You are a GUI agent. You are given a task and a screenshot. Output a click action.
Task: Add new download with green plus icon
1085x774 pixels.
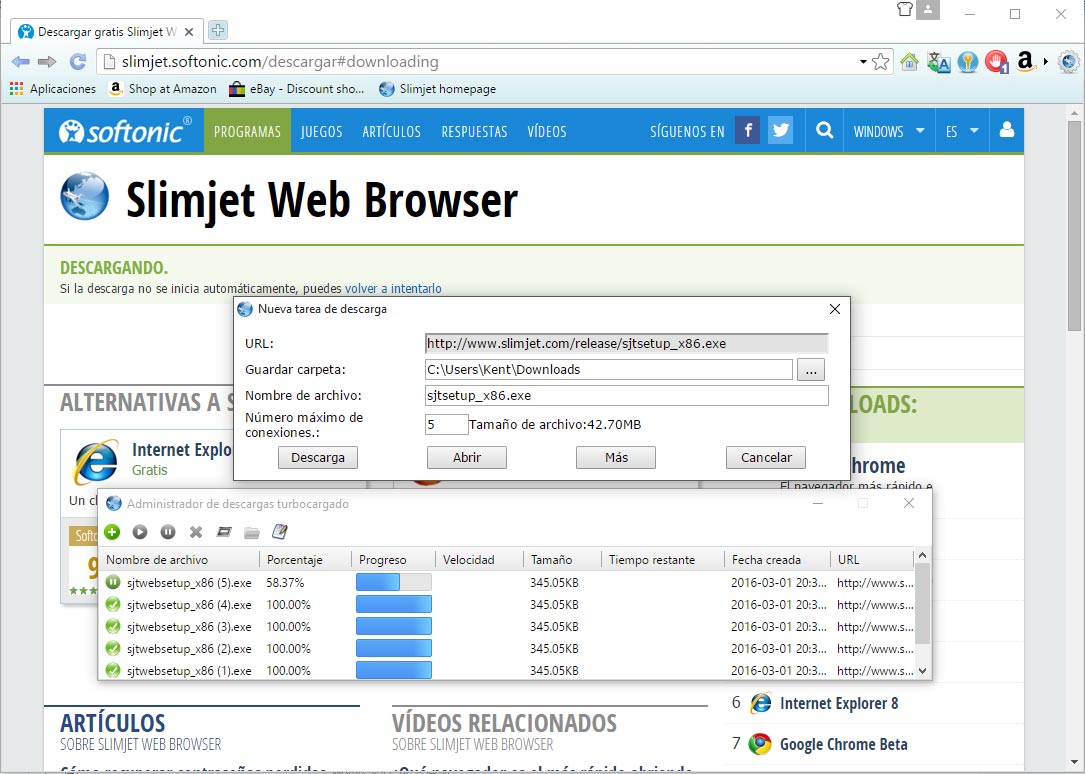[112, 531]
